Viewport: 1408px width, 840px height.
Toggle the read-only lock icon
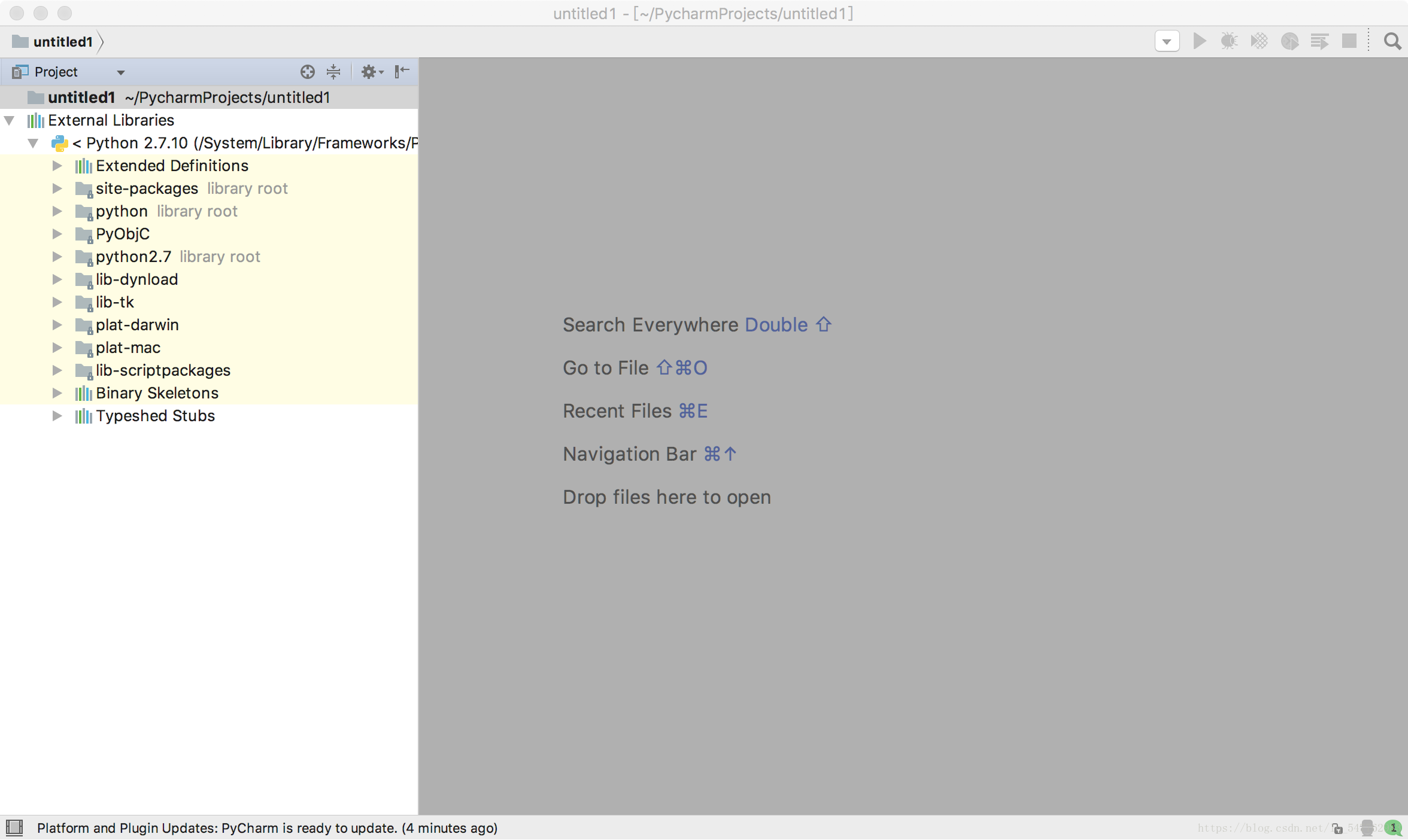(1337, 828)
